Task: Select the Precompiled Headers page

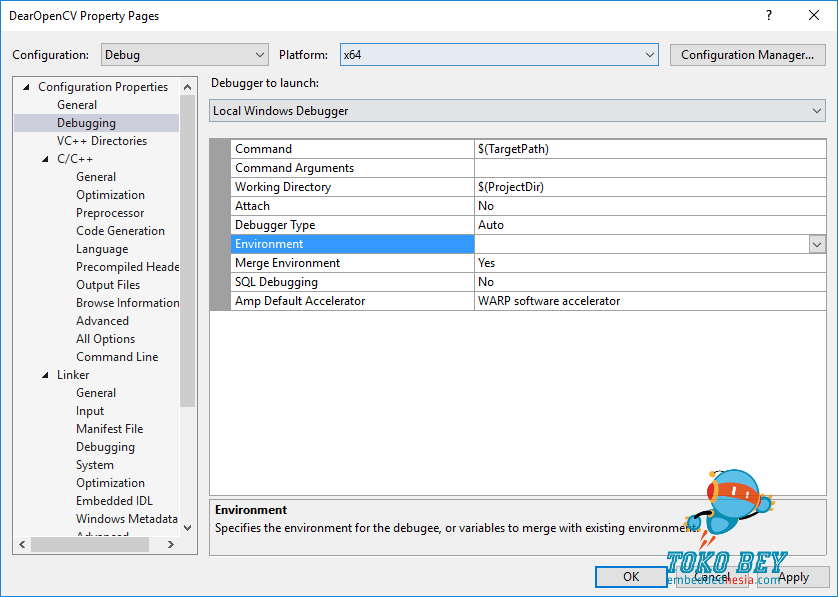Action: tap(127, 267)
